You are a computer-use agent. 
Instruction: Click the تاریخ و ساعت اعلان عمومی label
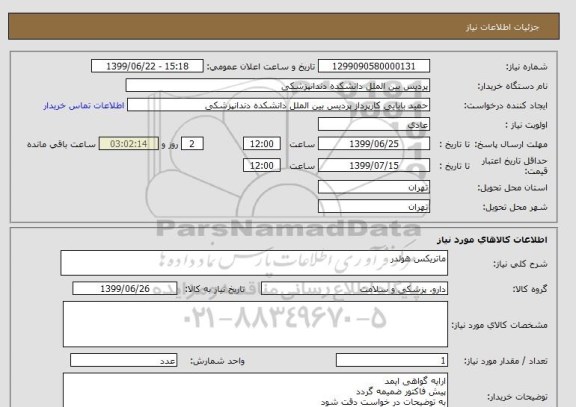260,67
